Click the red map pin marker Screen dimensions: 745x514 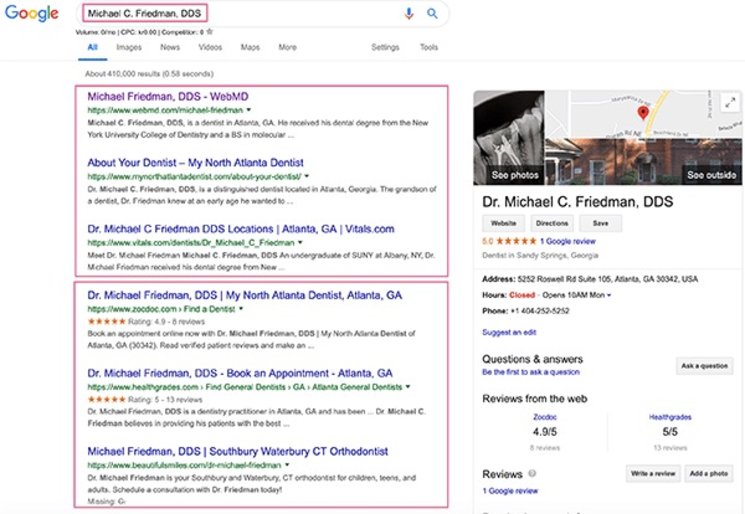tap(643, 113)
